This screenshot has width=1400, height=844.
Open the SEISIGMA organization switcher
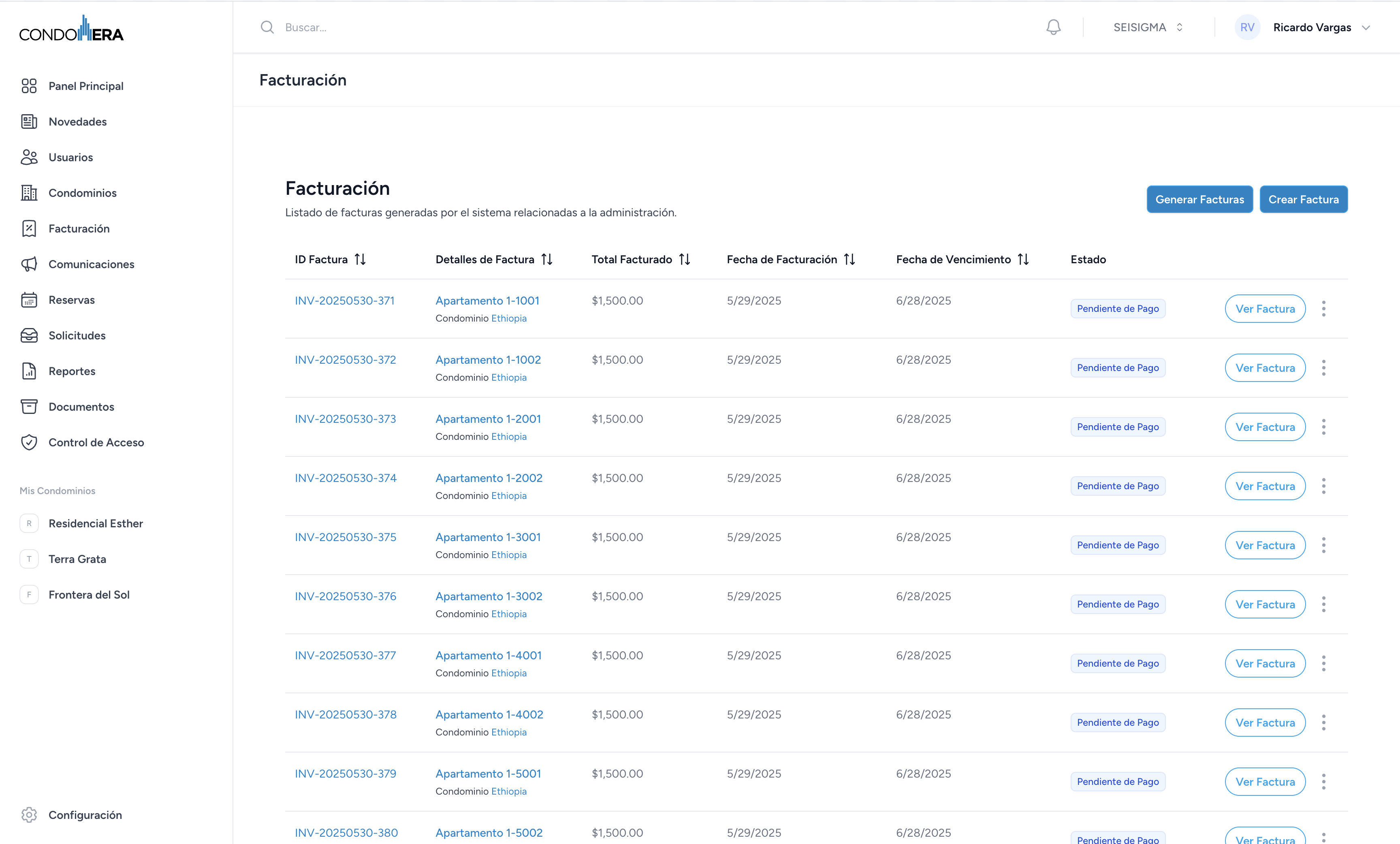coord(1148,27)
